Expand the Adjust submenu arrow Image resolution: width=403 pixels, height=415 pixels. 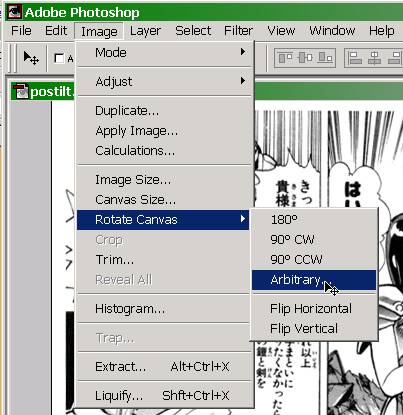[x=243, y=81]
